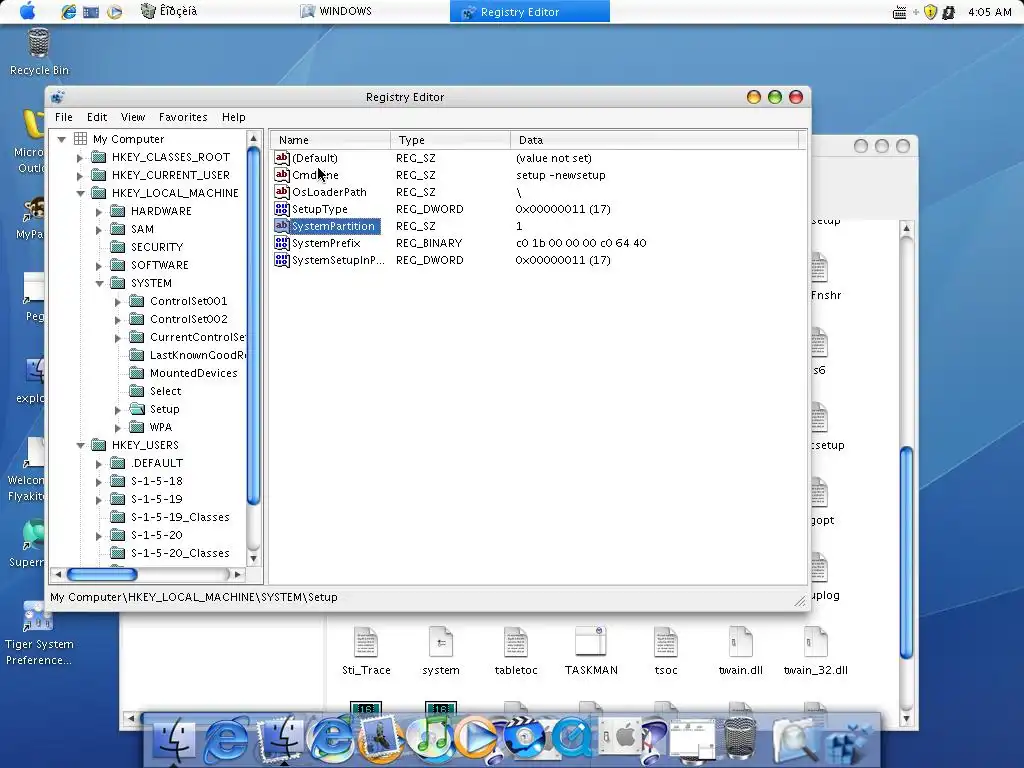
Task: Select the SystemPartition value name
Action: tap(333, 226)
